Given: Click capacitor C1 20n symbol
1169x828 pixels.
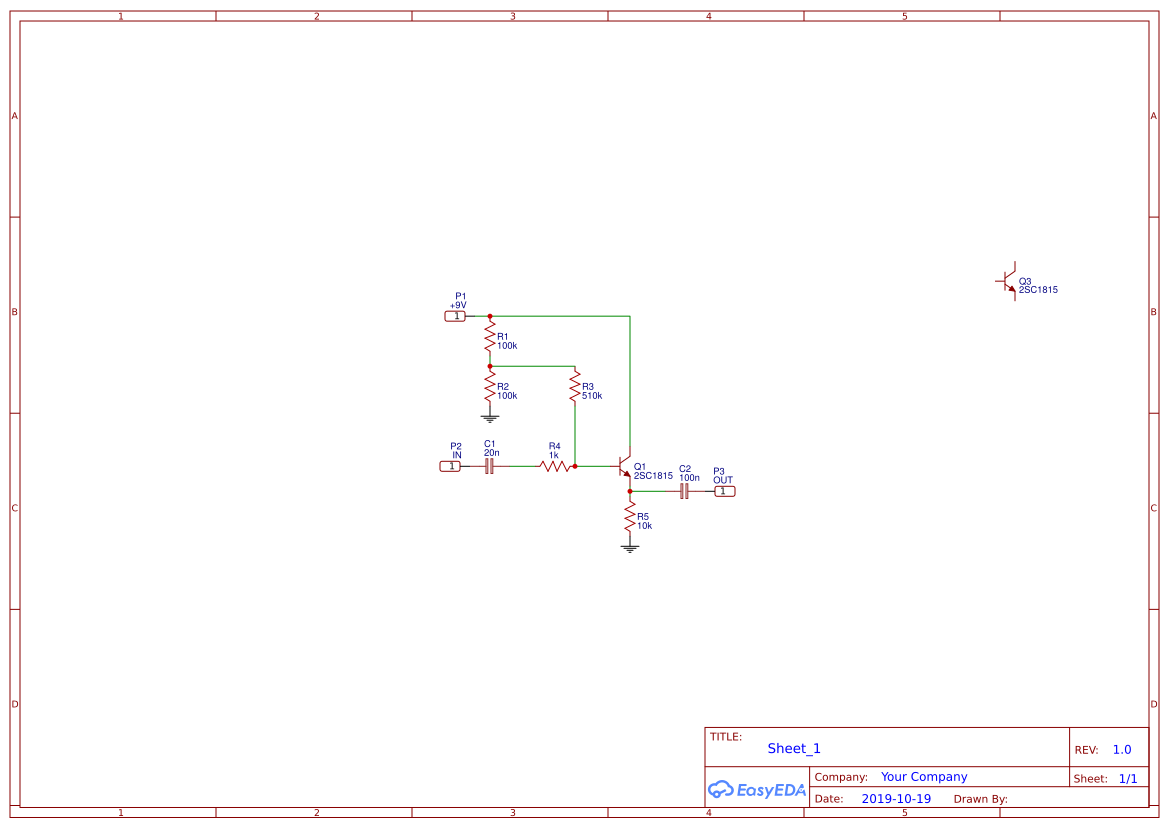Looking at the screenshot, I should pyautogui.click(x=489, y=465).
